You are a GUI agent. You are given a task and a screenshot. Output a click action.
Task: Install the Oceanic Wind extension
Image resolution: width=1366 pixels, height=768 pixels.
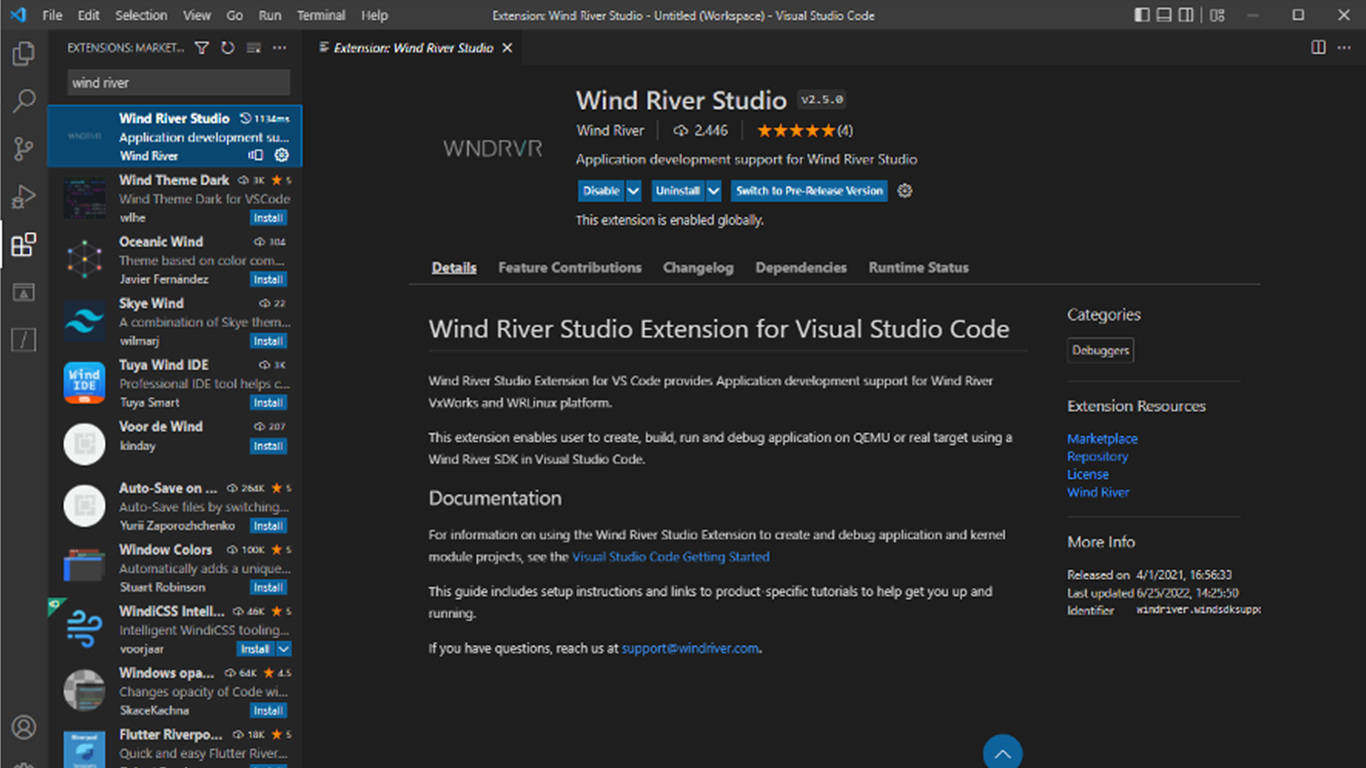tap(268, 280)
